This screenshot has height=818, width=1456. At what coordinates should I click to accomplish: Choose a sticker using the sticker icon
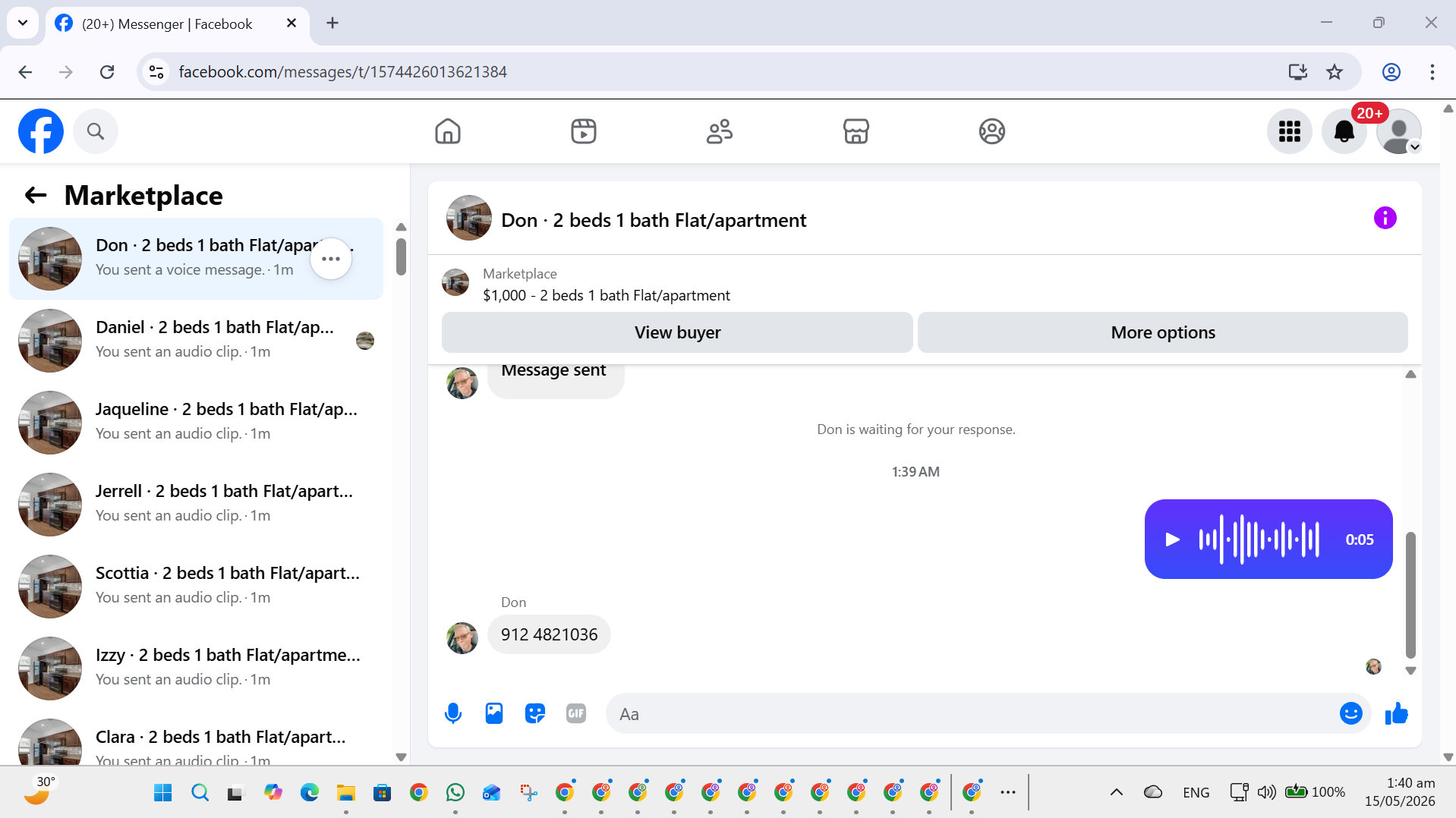click(535, 713)
